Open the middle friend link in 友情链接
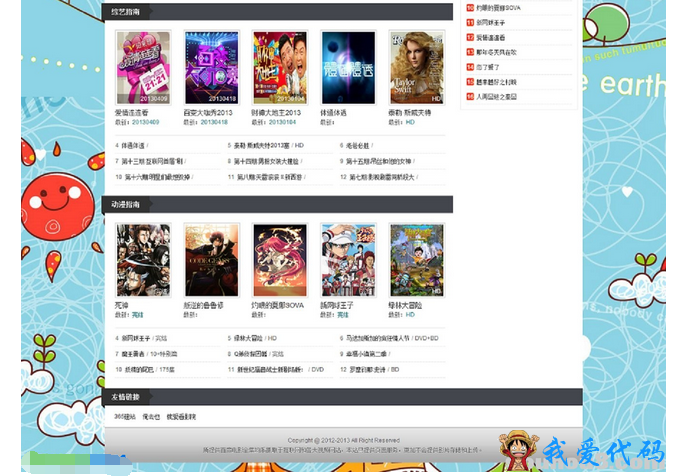682x476 pixels. 151,417
